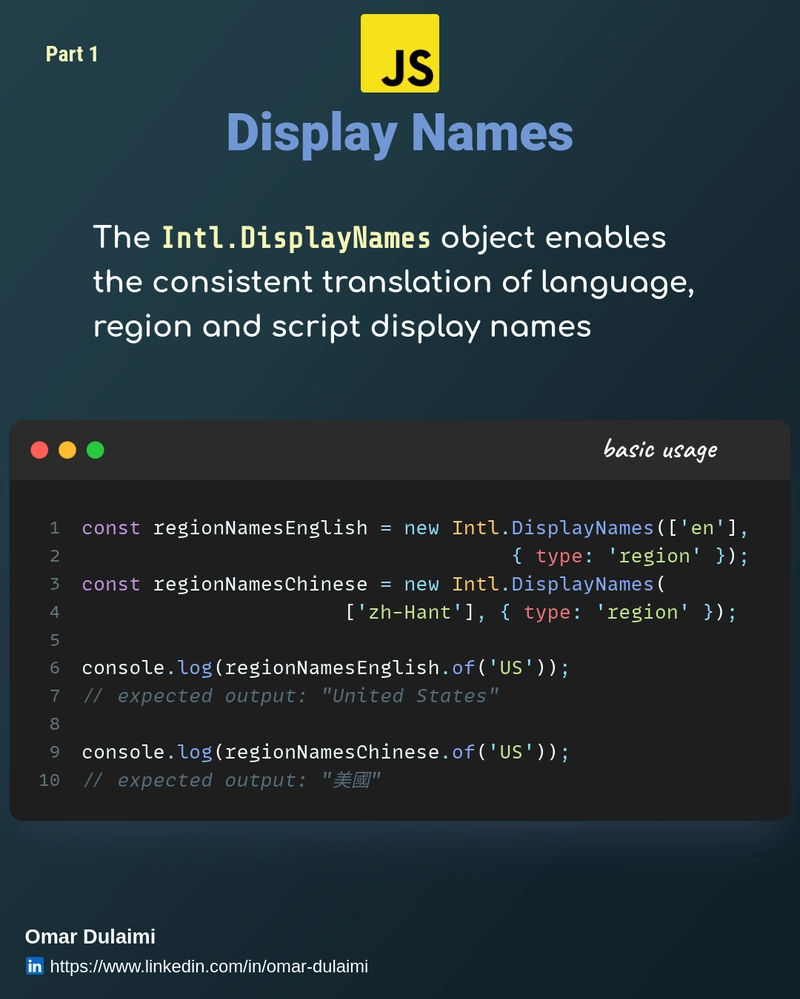
Task: Click the LinkedIn icon beside the URL
Action: click(x=35, y=966)
